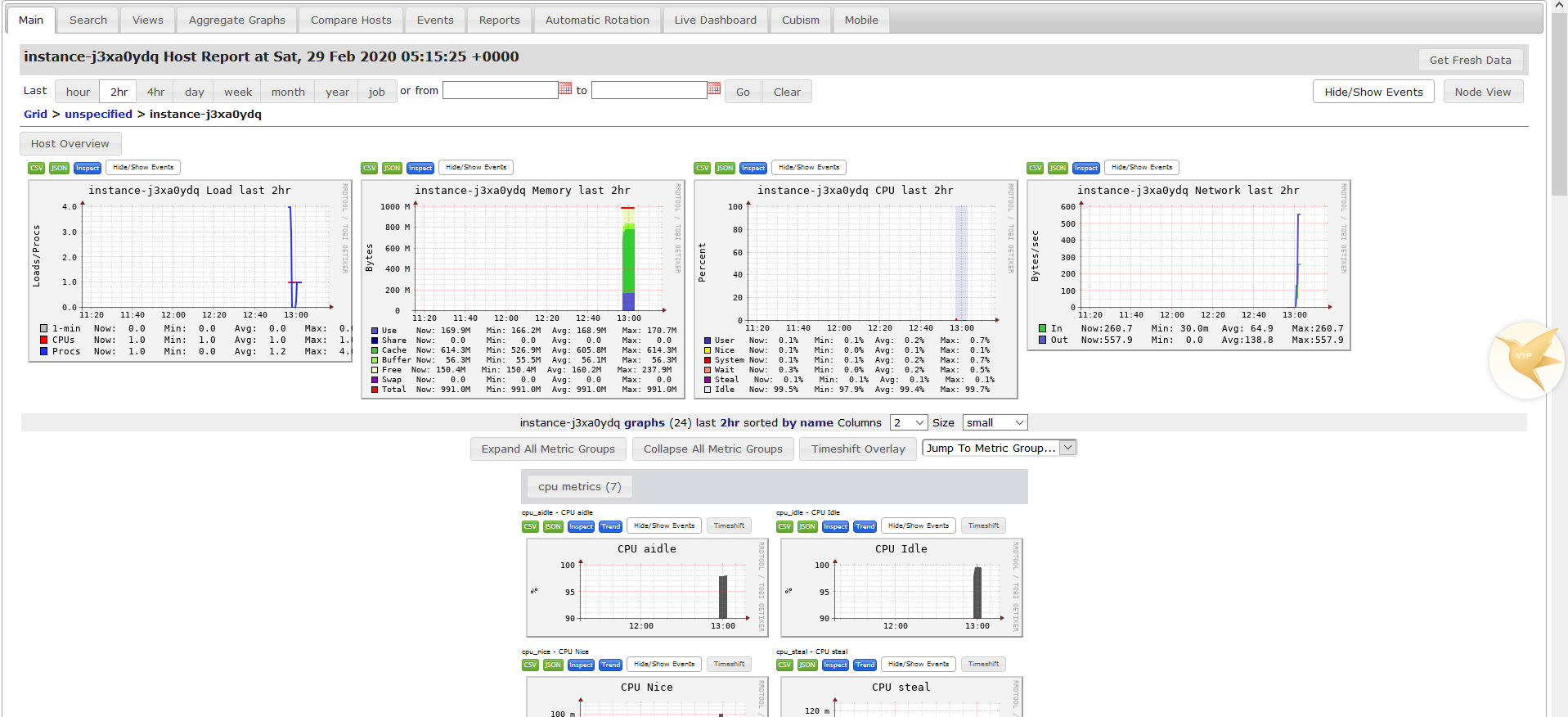
Task: Export the Memory graph as CSV
Action: [x=369, y=168]
